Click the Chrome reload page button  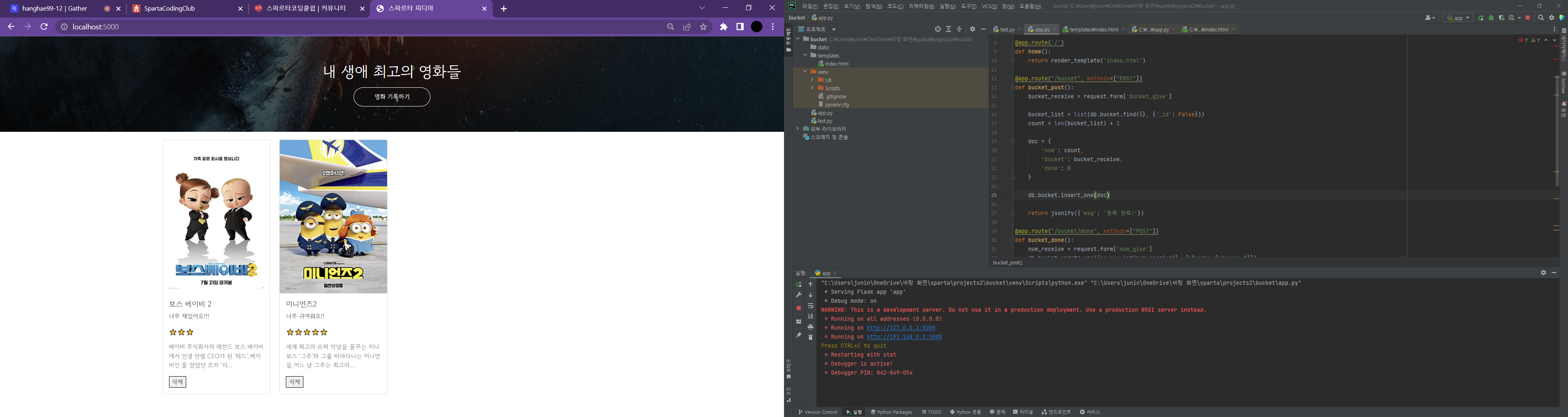44,27
